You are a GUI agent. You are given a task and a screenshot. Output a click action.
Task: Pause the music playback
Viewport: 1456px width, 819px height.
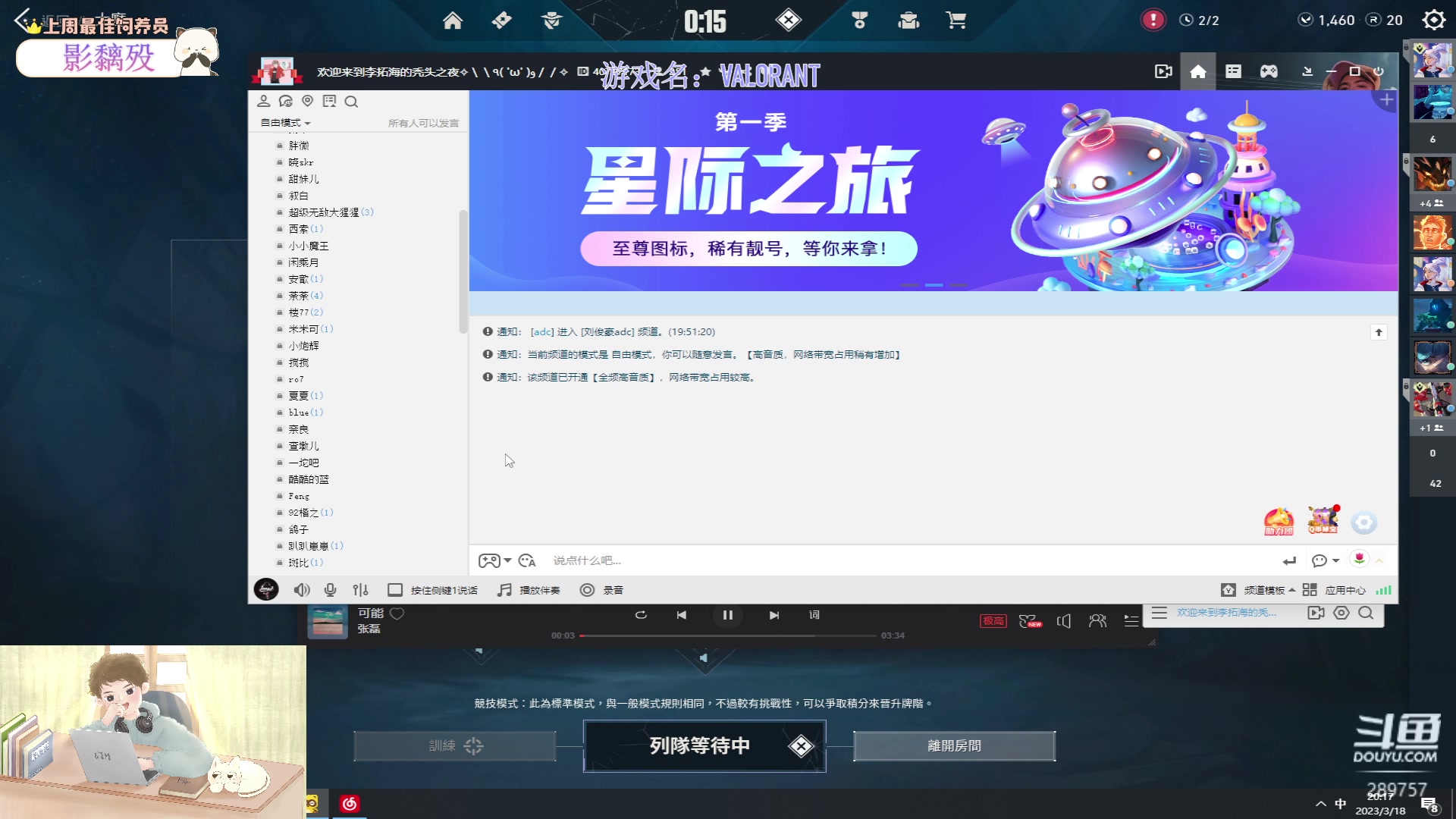tap(727, 615)
